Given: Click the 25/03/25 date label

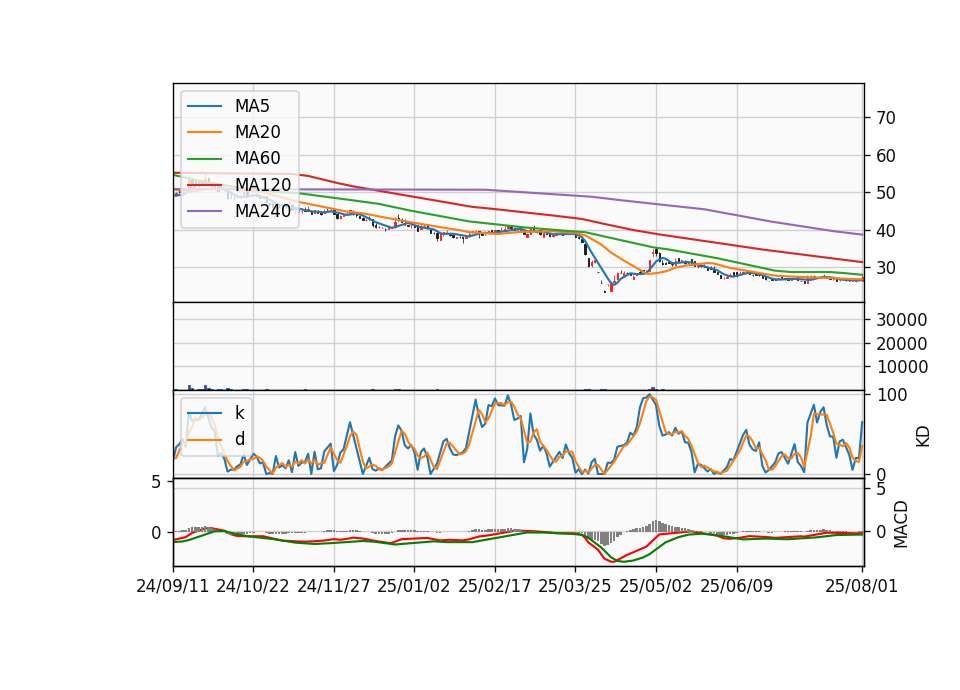Looking at the screenshot, I should coord(575,587).
